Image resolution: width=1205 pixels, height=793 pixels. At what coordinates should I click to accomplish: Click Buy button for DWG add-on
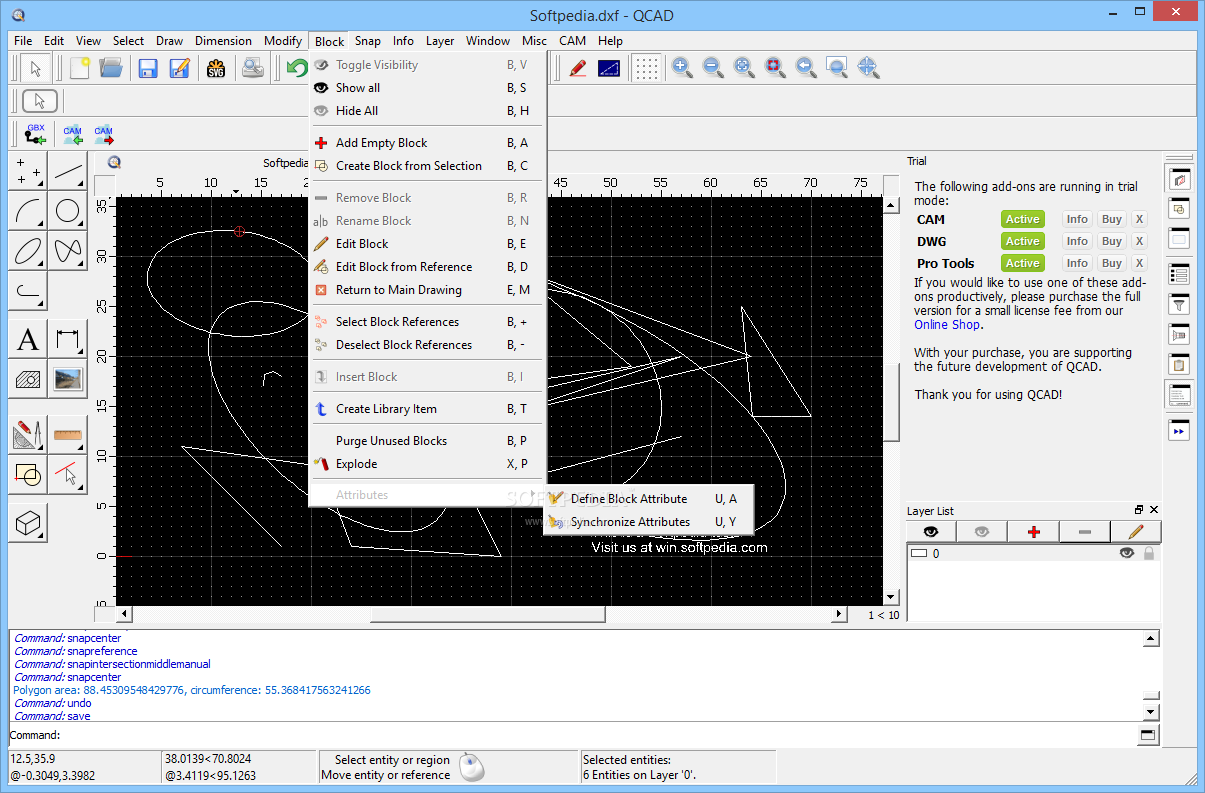point(1112,241)
